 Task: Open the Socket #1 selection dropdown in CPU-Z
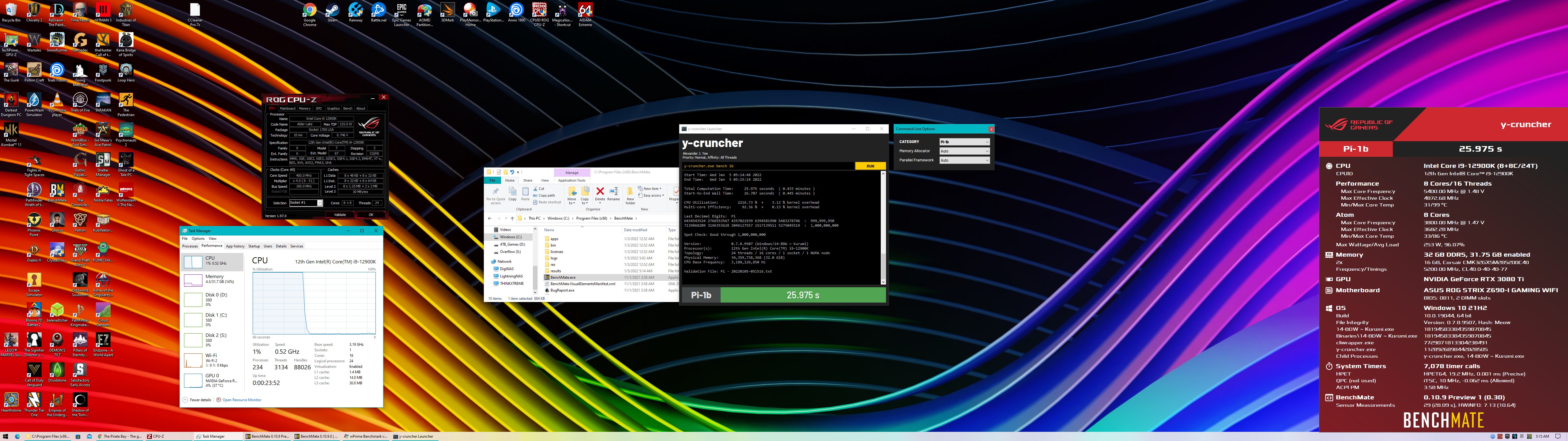tap(306, 203)
